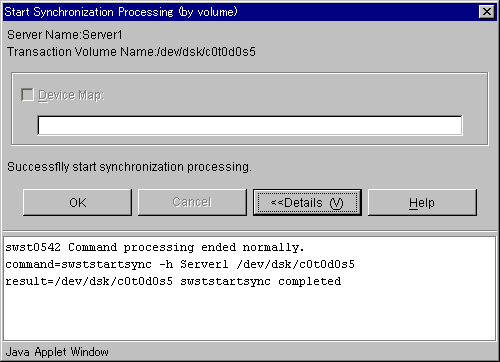Enable the Device Map checkbox
This screenshot has width=500, height=362.
click(27, 95)
